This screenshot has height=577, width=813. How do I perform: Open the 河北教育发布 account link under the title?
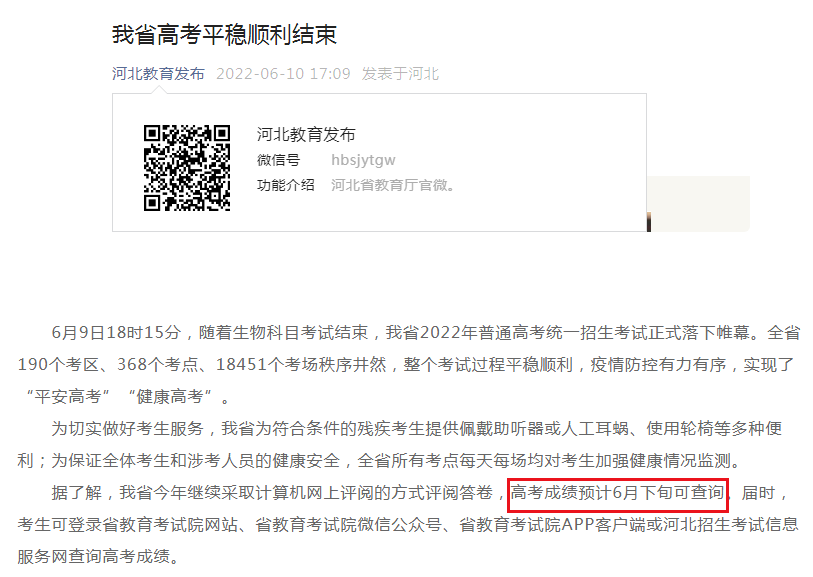coord(158,74)
